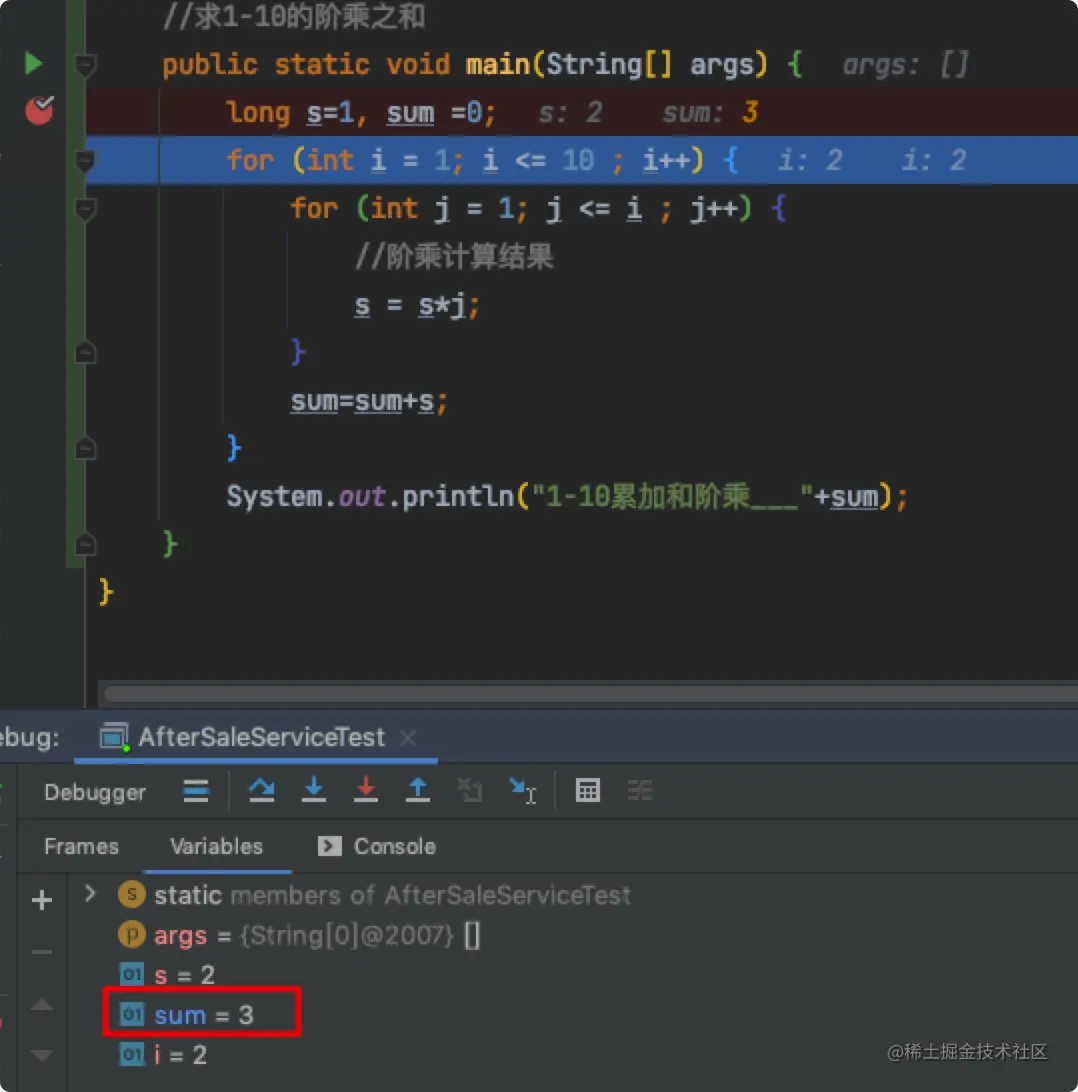
Task: Click the fold end marker of the inner loop
Action: point(85,353)
